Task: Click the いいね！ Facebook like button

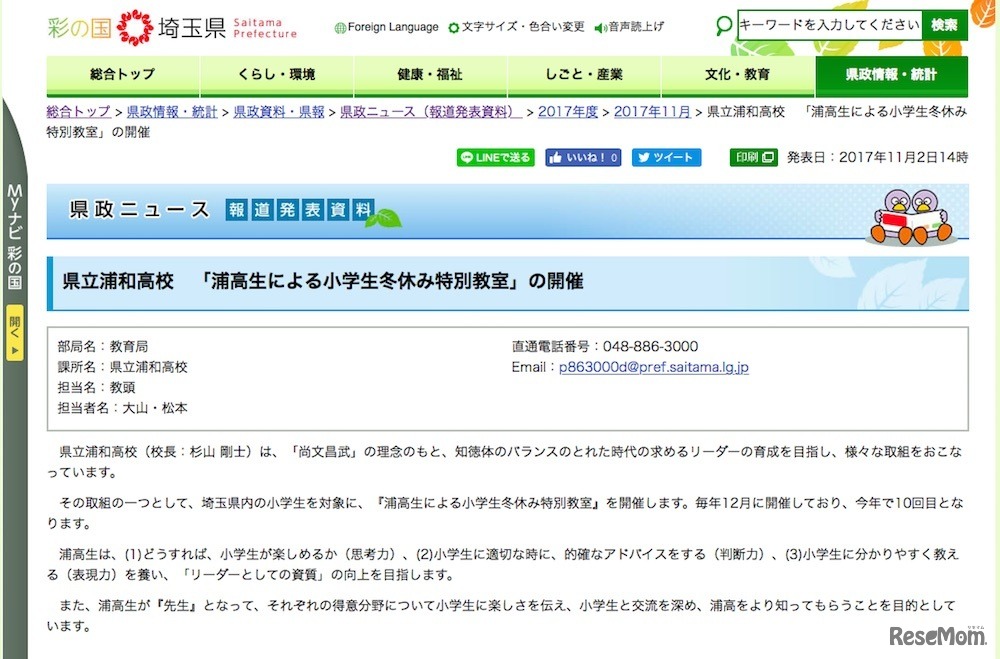Action: 582,157
